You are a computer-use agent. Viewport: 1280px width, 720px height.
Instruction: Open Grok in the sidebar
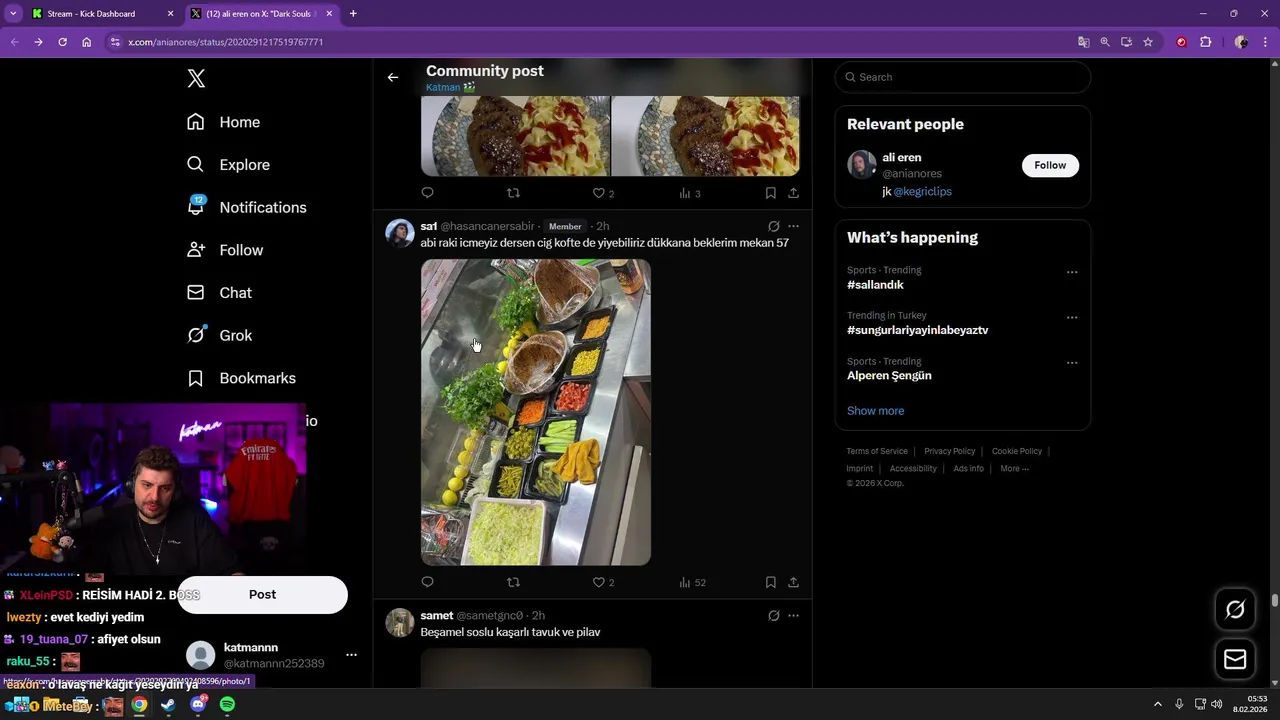tap(220, 336)
